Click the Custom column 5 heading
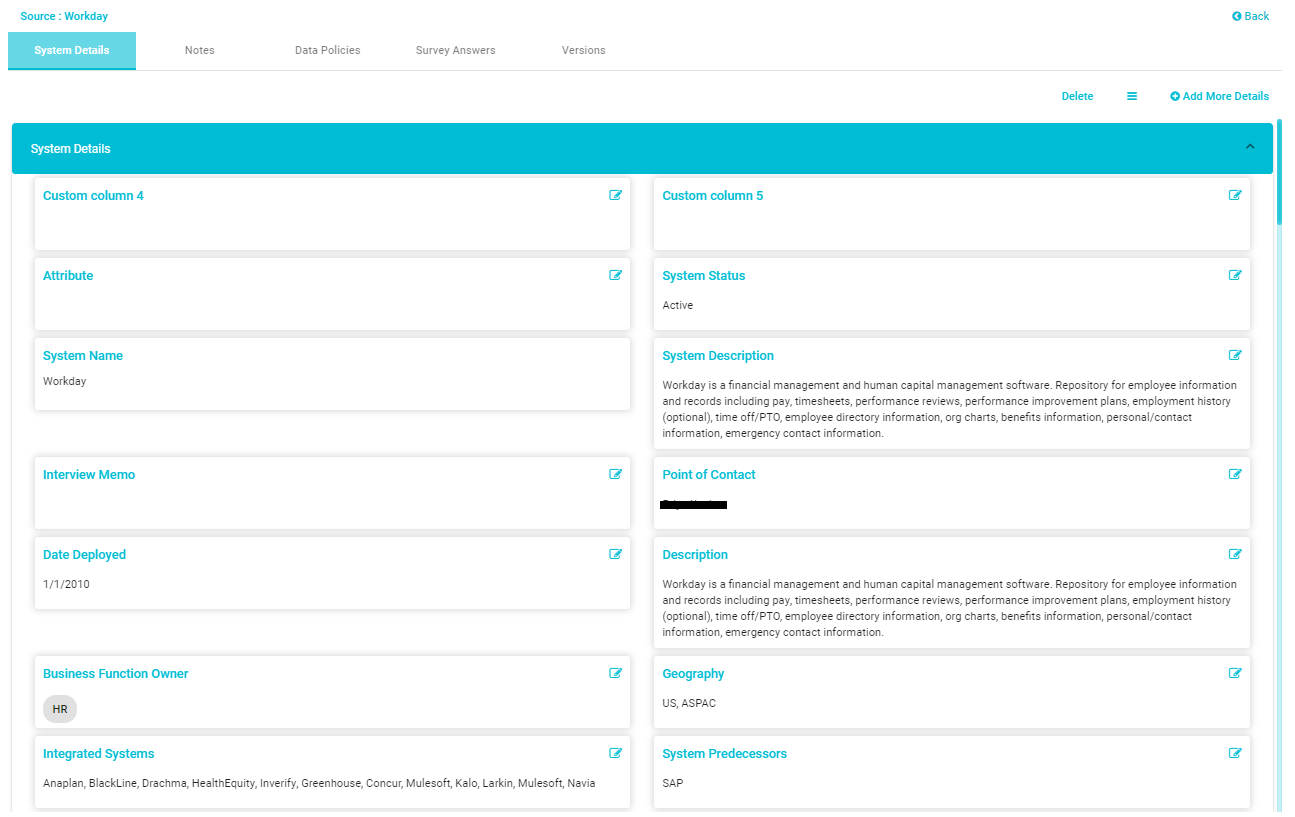 [713, 195]
